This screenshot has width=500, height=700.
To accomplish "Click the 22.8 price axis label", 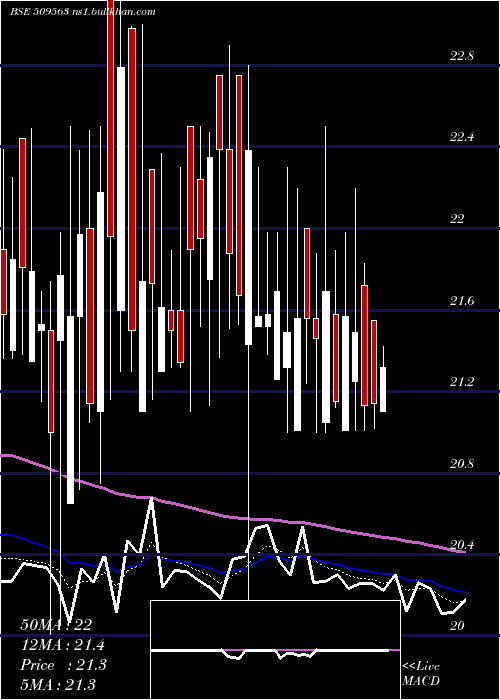I will (462, 56).
